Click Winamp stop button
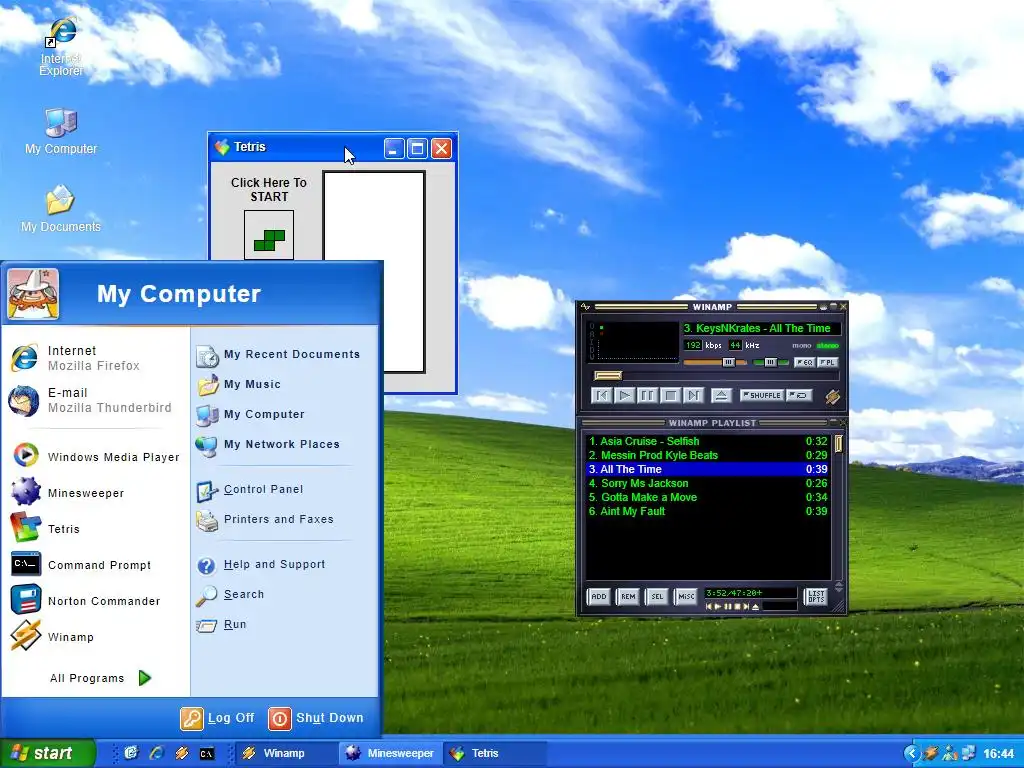Viewport: 1024px width, 768px height. tap(670, 395)
